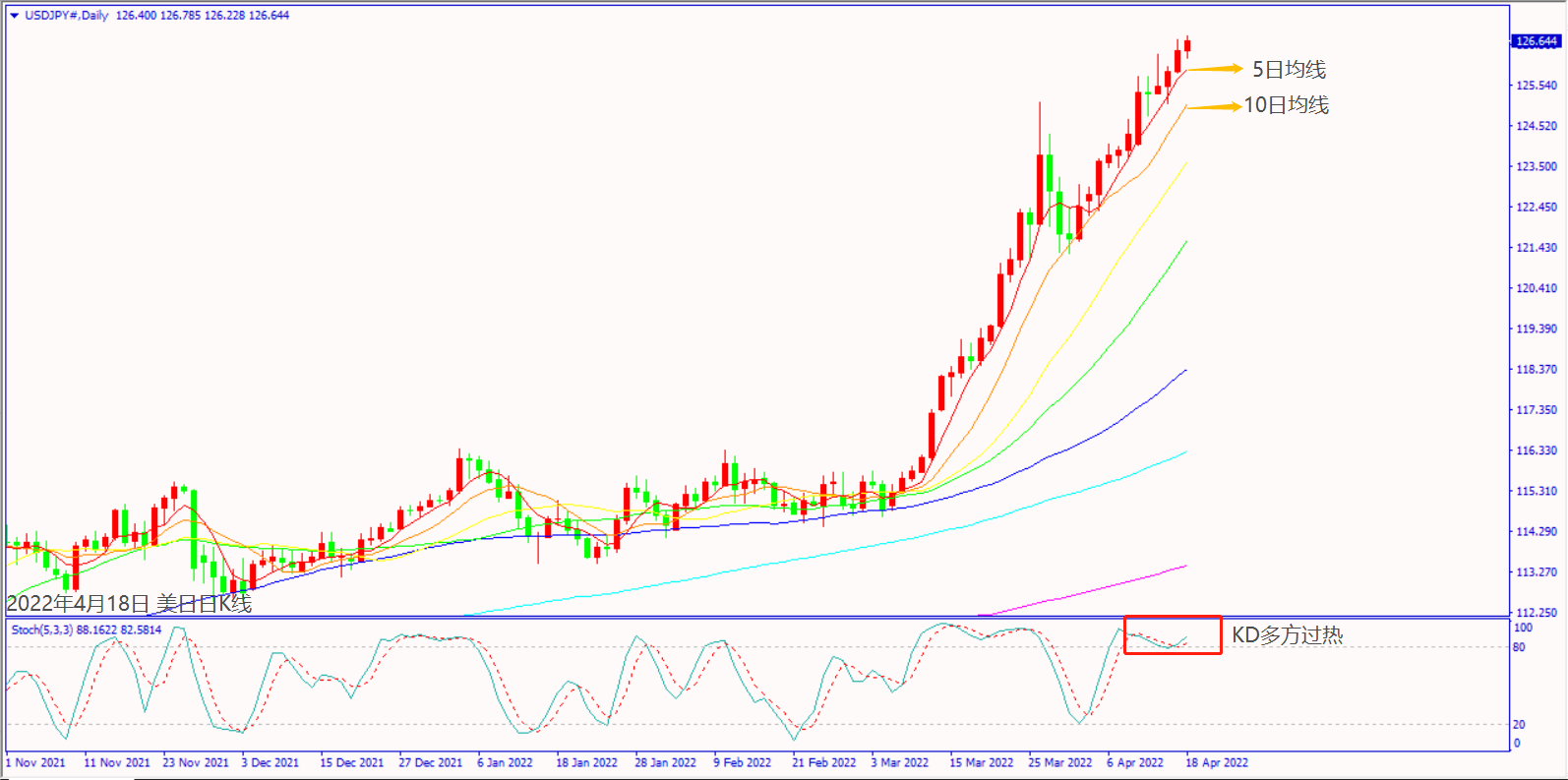Click the Stoch(5,3,3) indicator label
Viewport: 1568px width, 780px height.
[41, 630]
